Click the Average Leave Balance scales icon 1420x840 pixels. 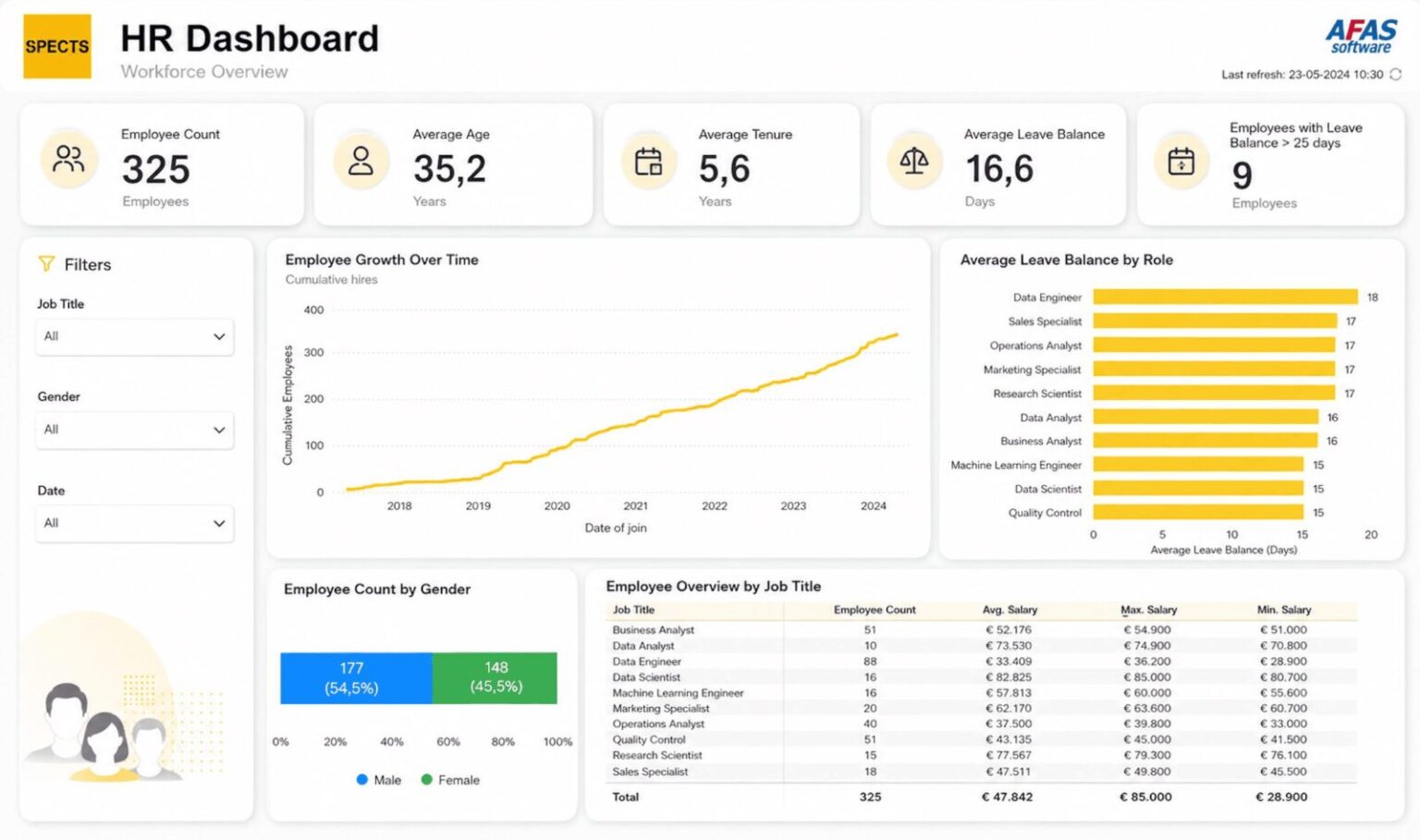[913, 162]
